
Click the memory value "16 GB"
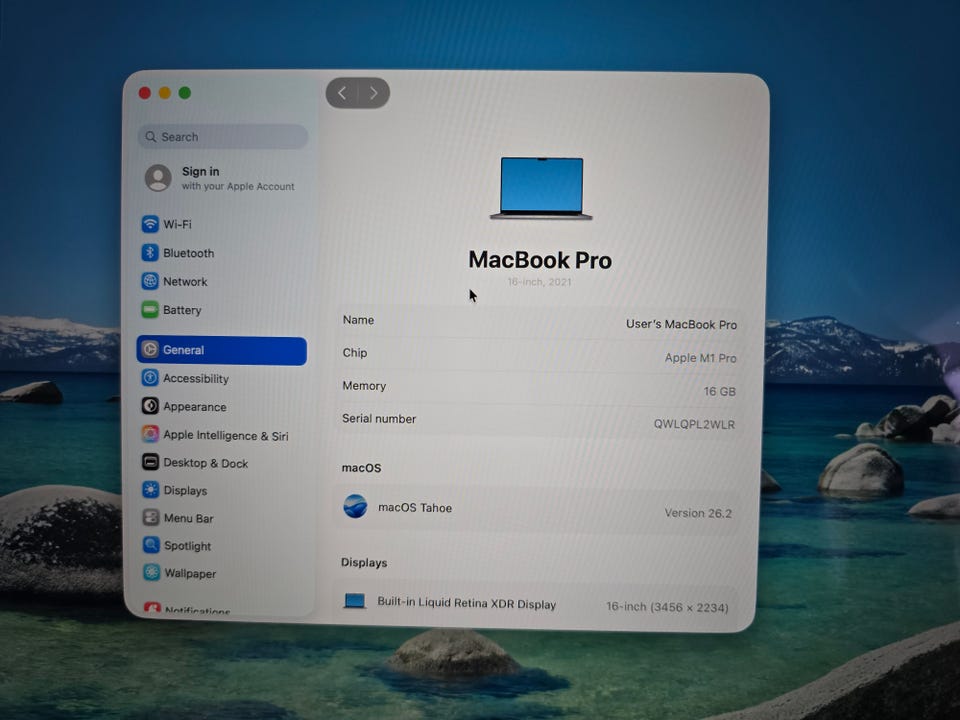(719, 391)
